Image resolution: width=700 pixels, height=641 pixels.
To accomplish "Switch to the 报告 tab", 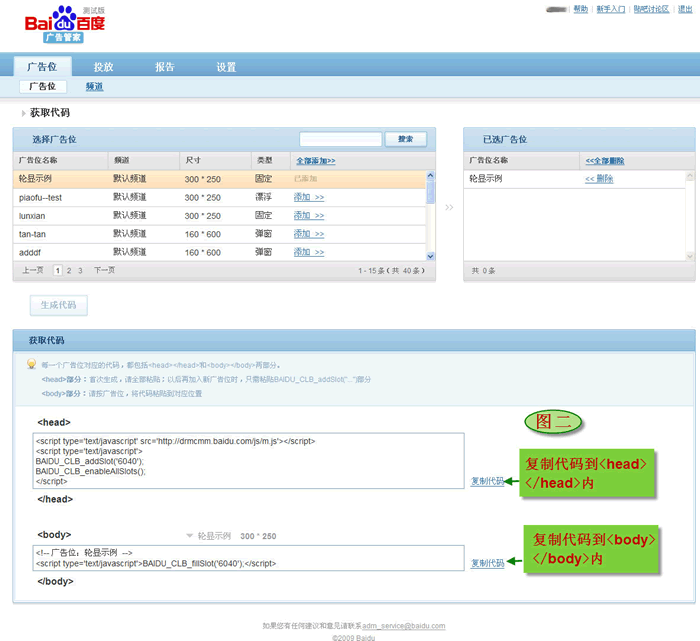I will point(165,67).
